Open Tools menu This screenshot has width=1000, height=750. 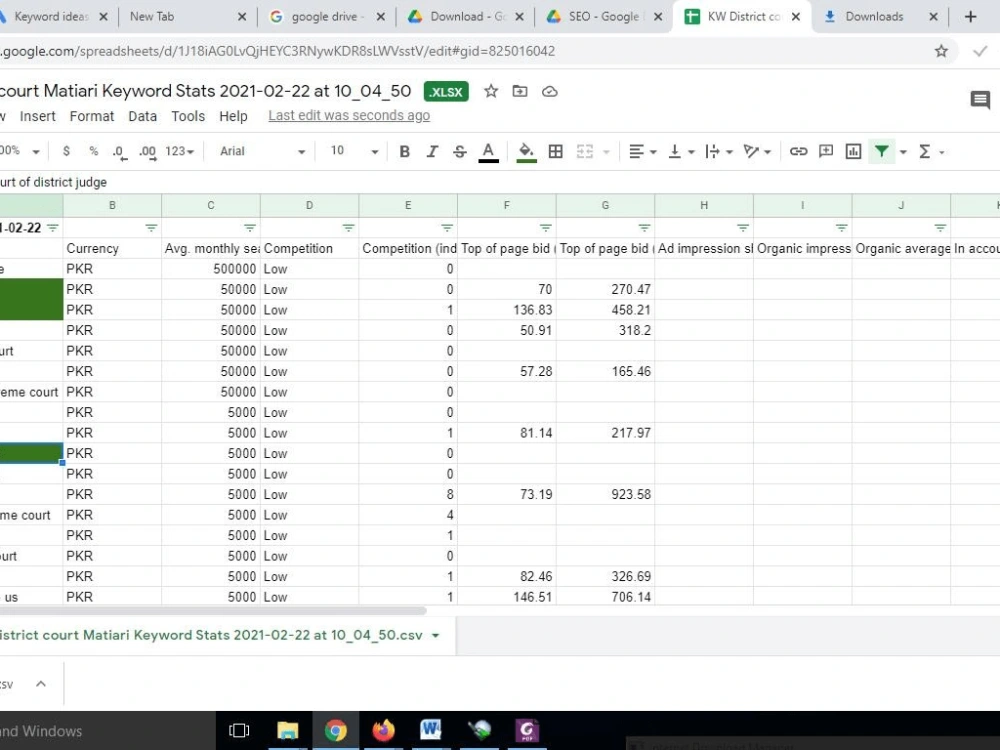pos(188,116)
